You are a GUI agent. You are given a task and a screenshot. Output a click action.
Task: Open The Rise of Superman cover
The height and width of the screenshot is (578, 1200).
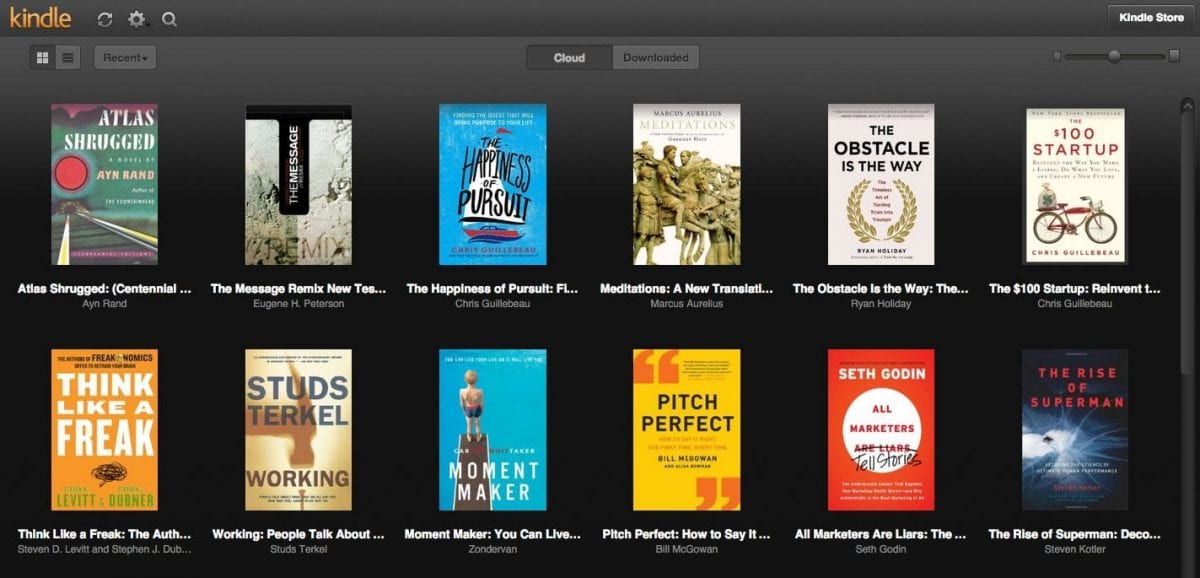1075,430
